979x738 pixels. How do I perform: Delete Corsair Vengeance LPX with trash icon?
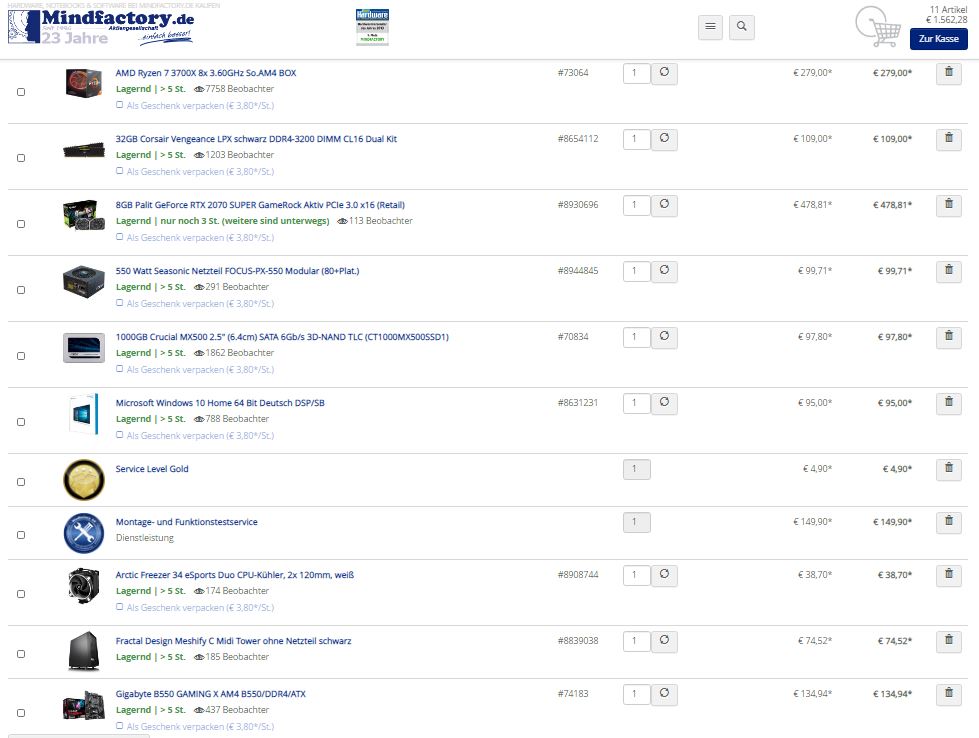pyautogui.click(x=949, y=139)
